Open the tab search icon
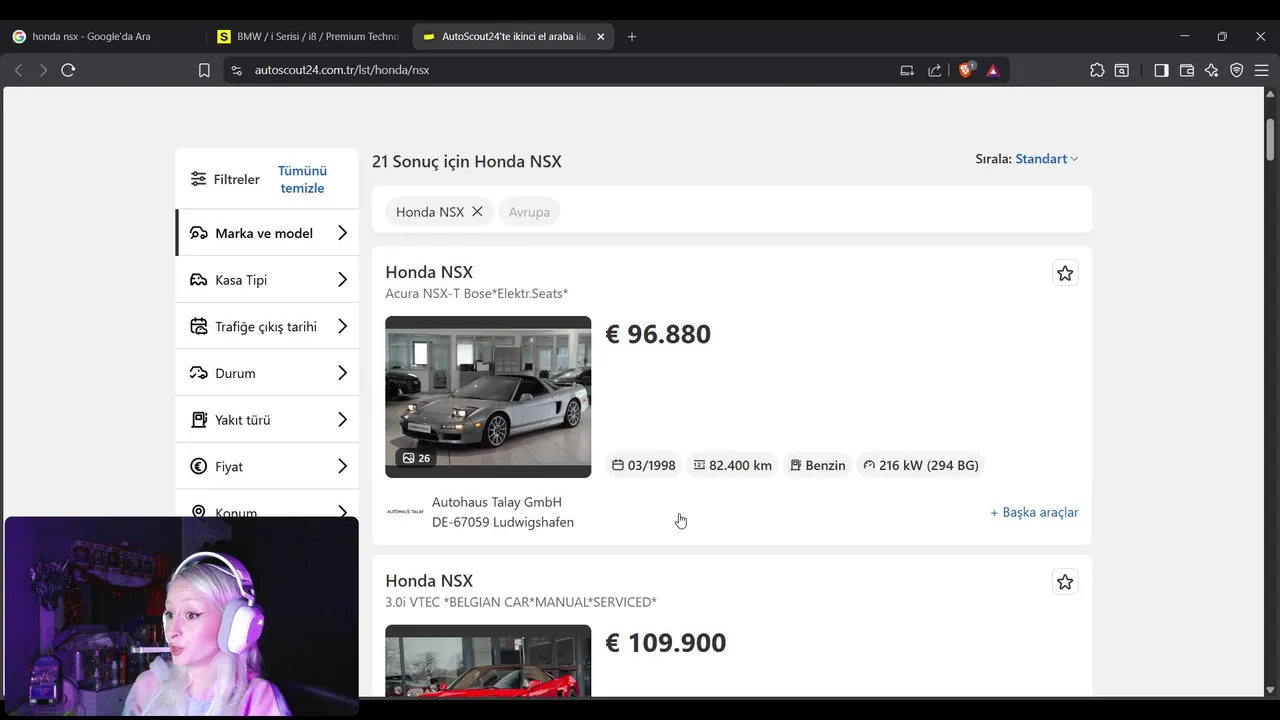Viewport: 1280px width, 720px height. (1122, 70)
